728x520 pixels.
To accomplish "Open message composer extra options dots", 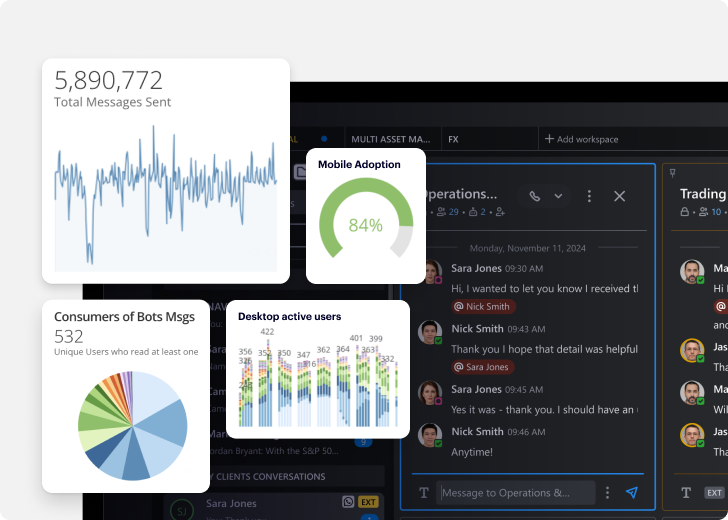I will (x=607, y=493).
